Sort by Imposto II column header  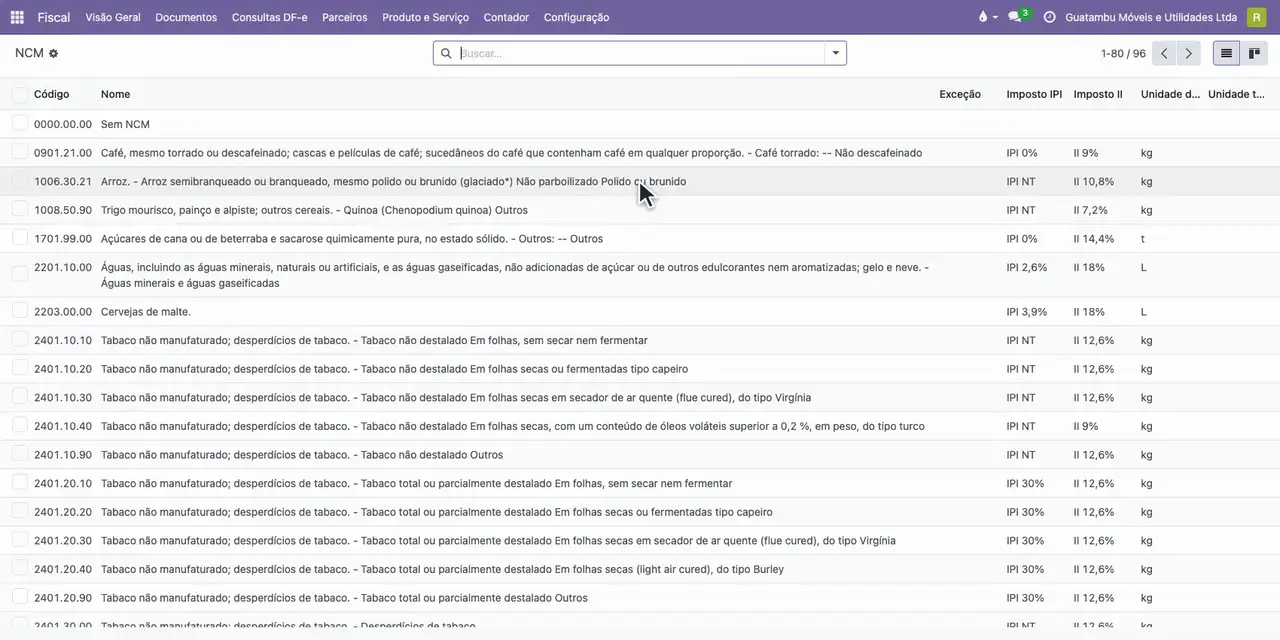[1098, 94]
